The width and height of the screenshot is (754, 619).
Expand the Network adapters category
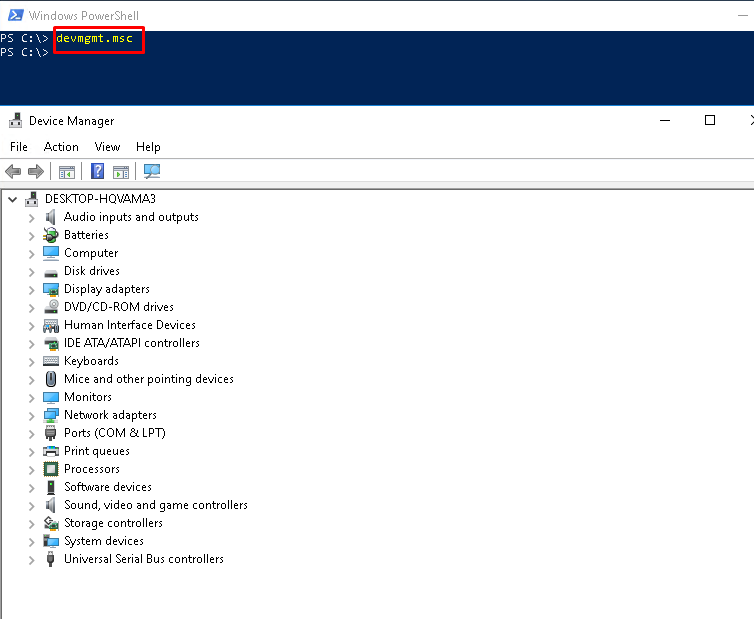(x=31, y=416)
